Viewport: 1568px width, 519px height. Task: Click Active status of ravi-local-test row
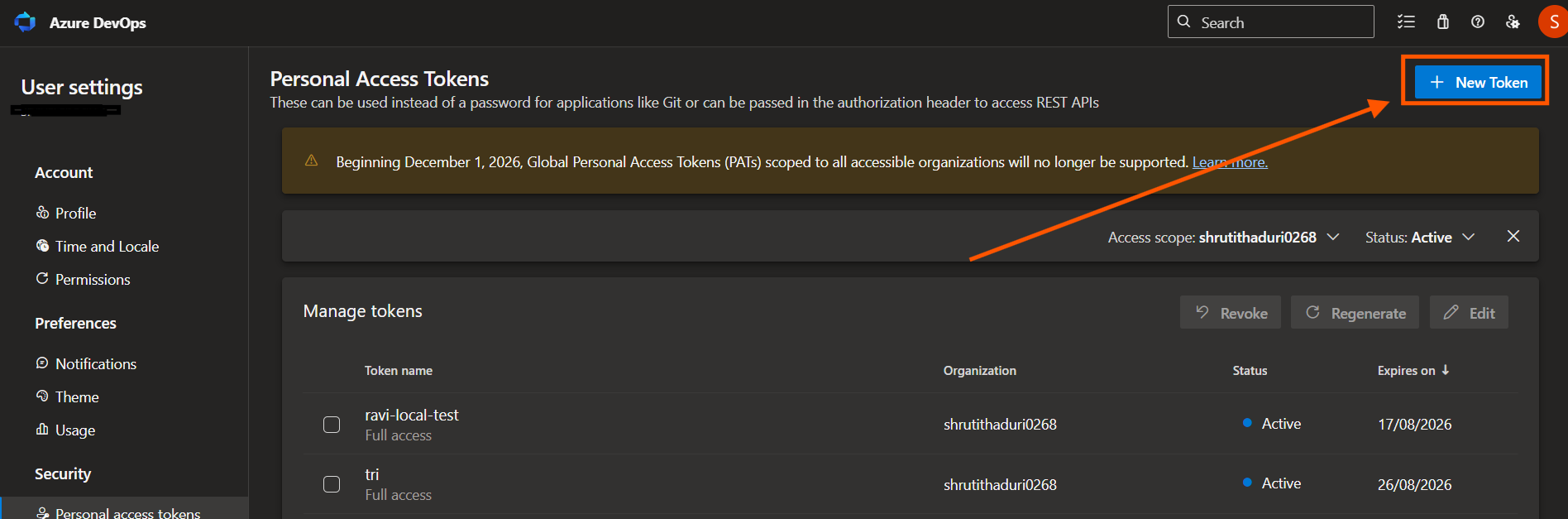(1281, 423)
